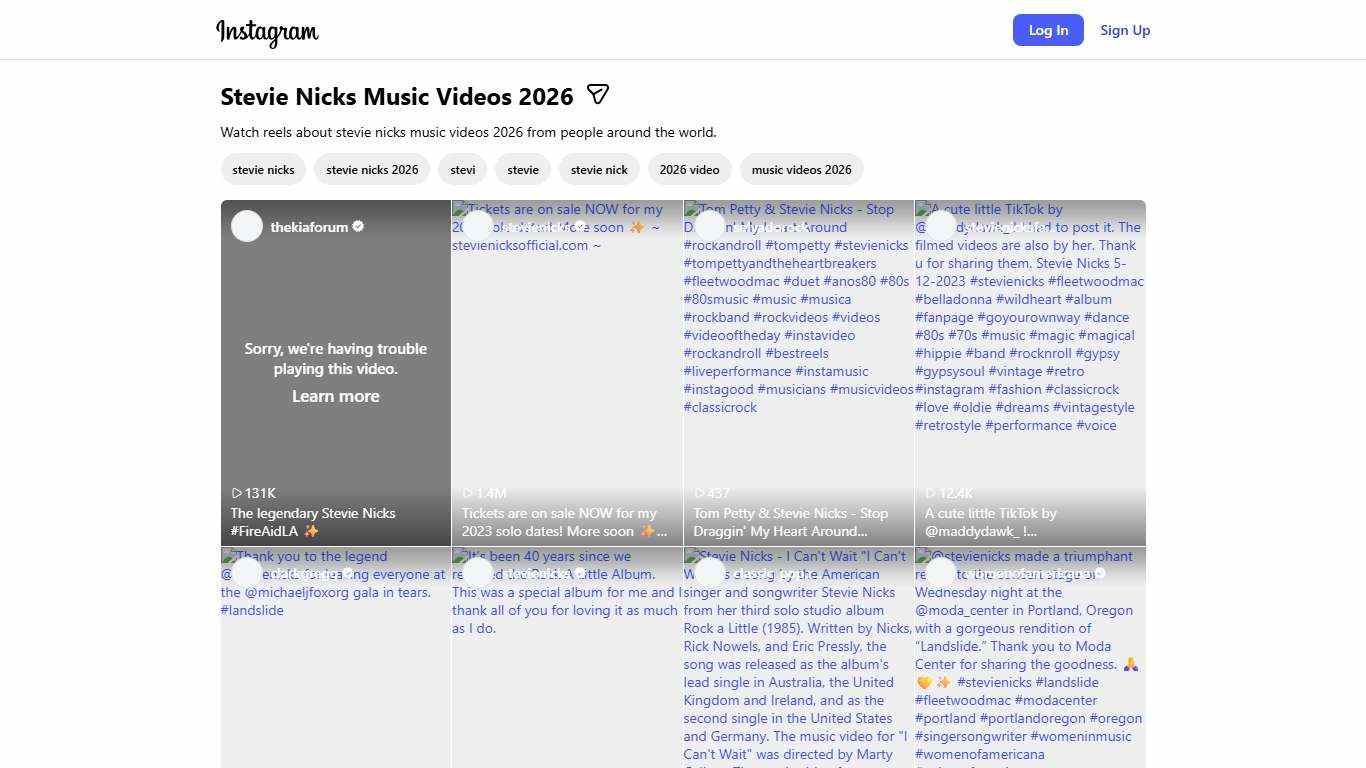Click the share icon beside the title
The image size is (1366, 768).
[x=597, y=95]
